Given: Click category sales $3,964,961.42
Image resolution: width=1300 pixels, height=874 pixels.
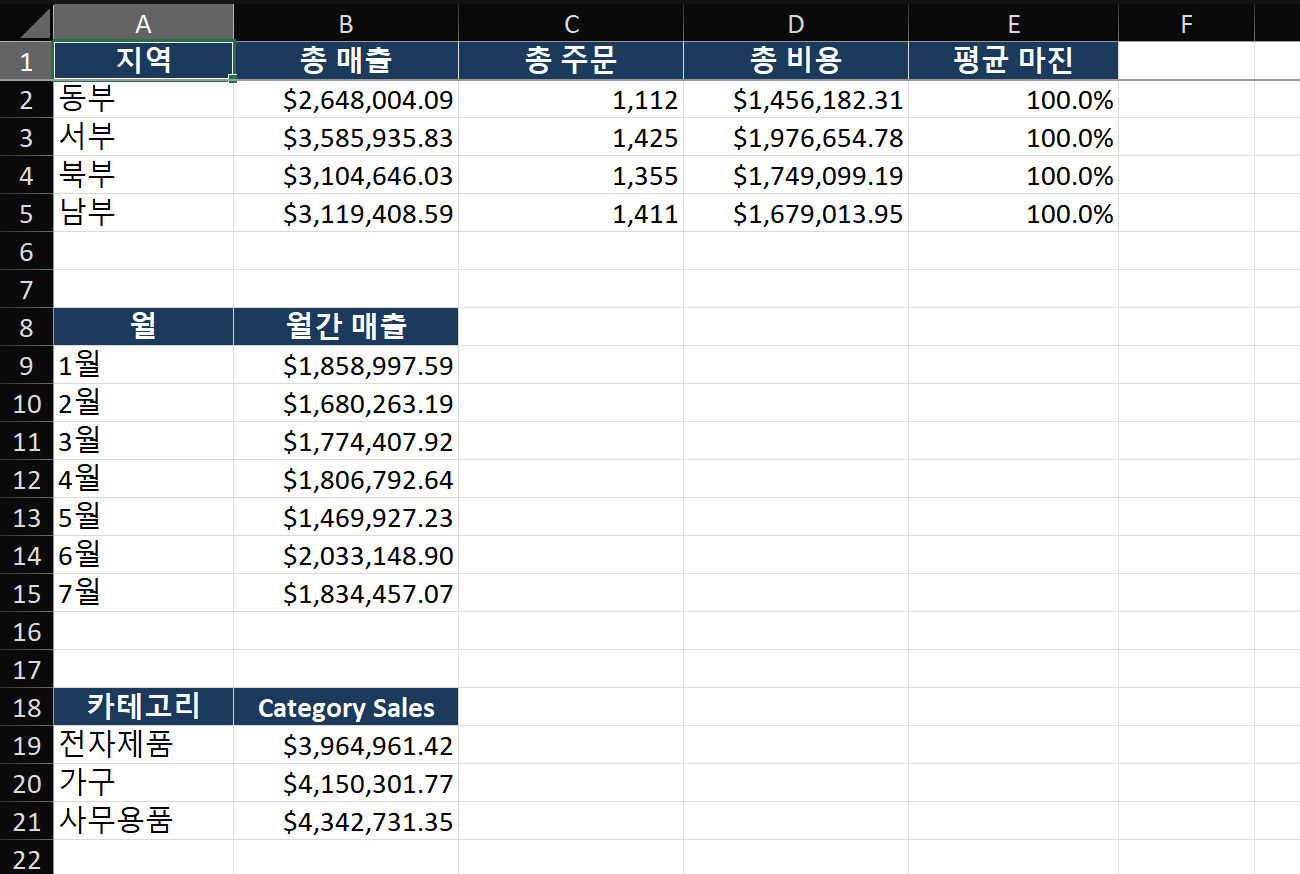Looking at the screenshot, I should (346, 745).
